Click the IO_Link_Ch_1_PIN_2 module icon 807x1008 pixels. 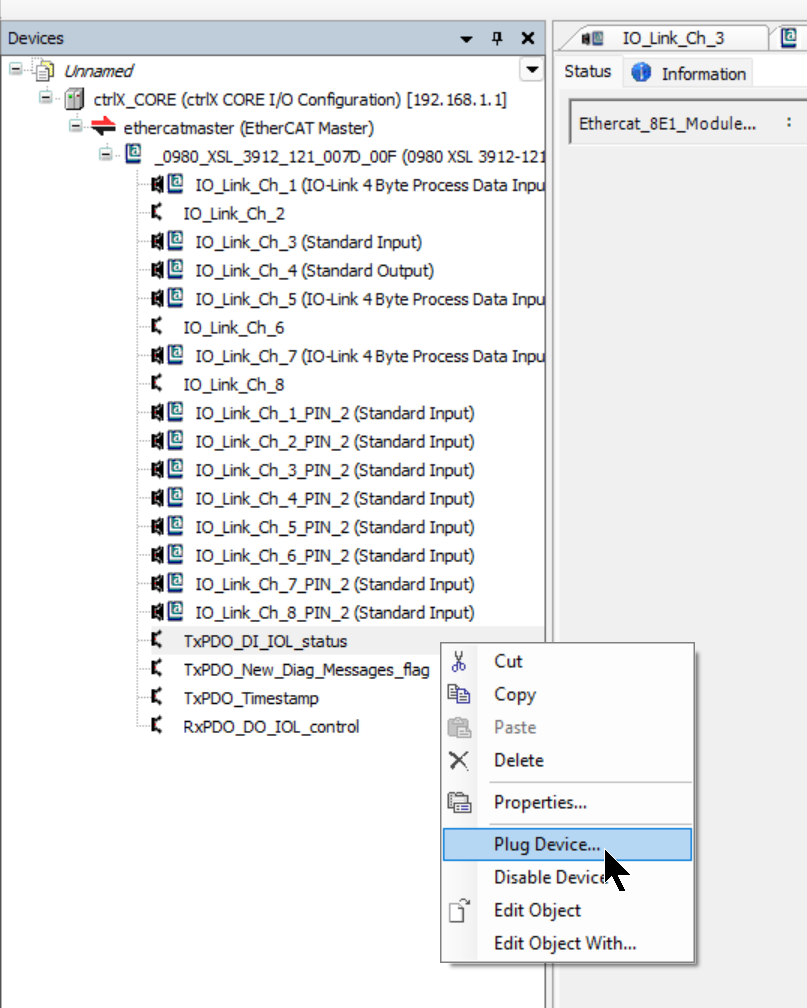coord(167,412)
